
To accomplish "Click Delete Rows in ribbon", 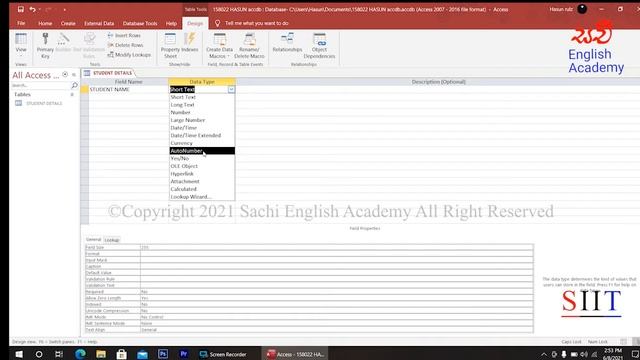I will [x=125, y=45].
